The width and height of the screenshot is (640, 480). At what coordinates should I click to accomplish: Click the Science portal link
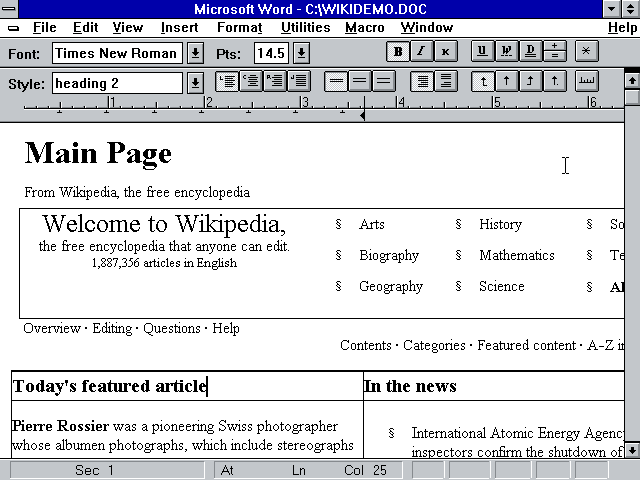(x=502, y=287)
